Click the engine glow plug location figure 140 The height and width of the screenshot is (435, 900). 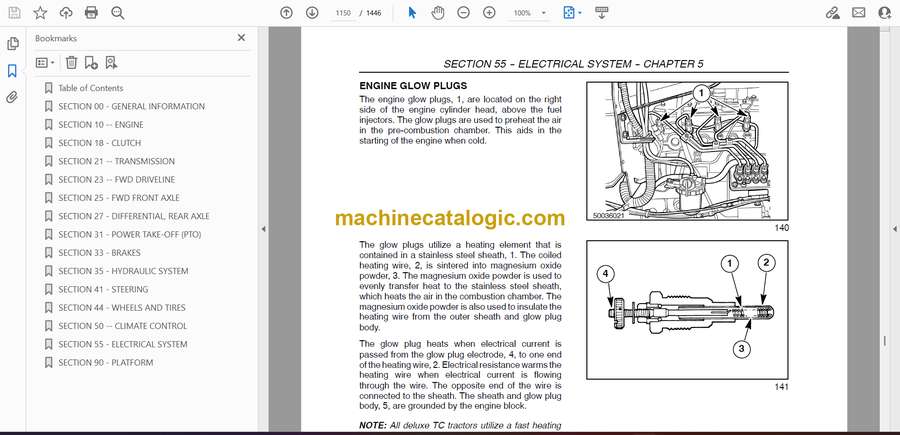(687, 152)
